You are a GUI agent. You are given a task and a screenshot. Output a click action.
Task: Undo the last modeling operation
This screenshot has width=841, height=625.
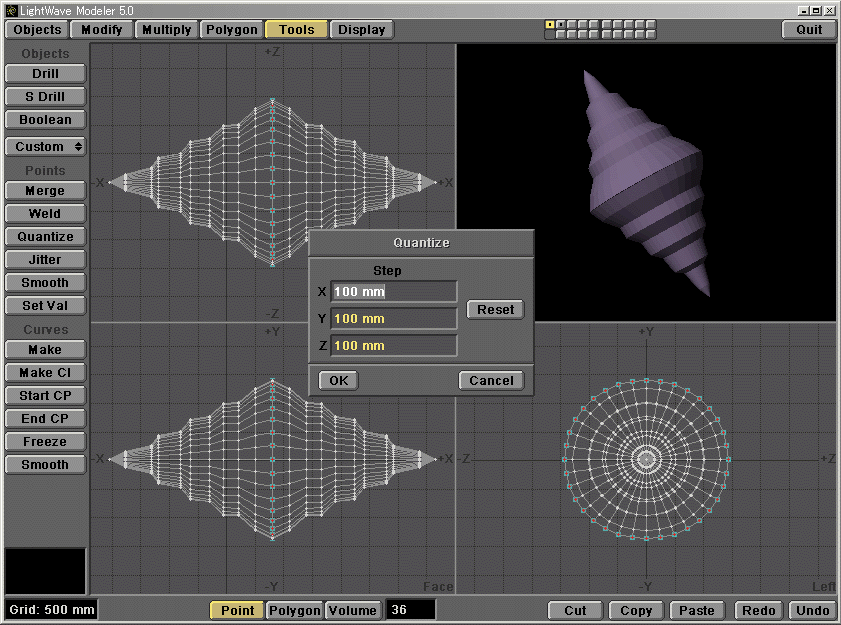pos(812,610)
